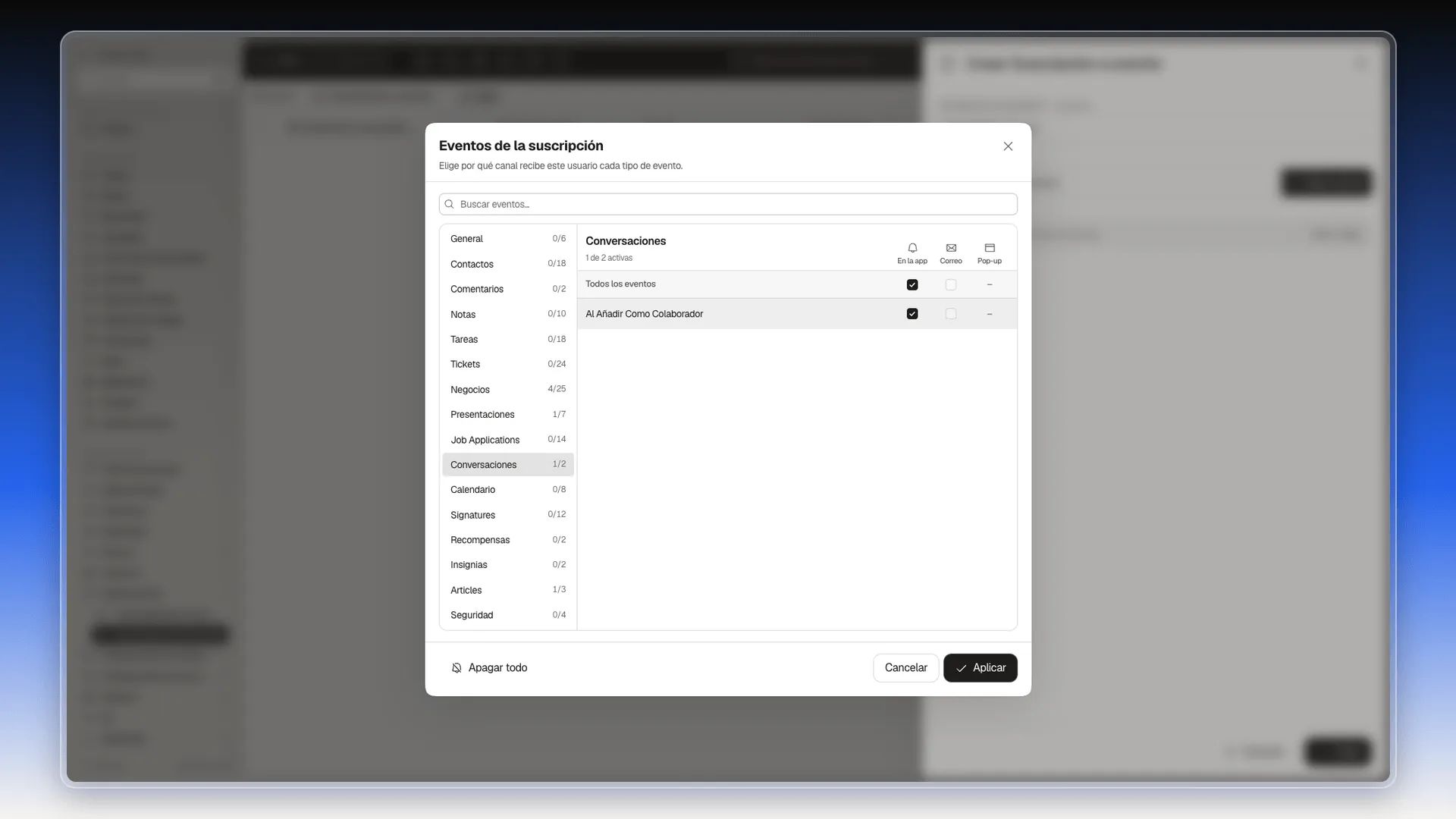Click the Correo envelope icon
Screen dimensions: 1456x819
click(951, 248)
